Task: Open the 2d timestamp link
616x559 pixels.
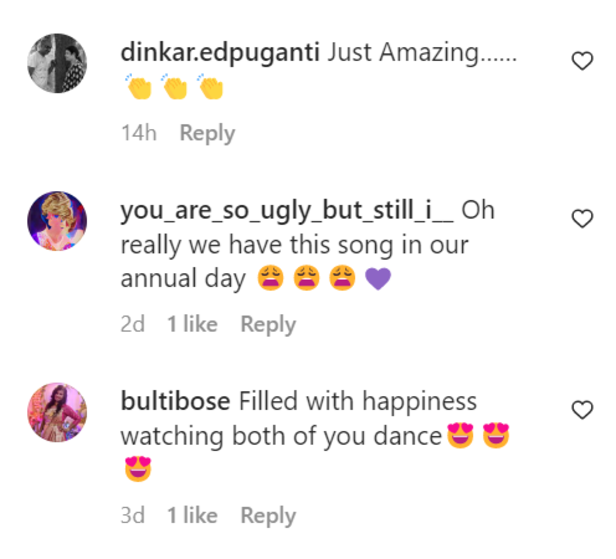Action: point(132,324)
